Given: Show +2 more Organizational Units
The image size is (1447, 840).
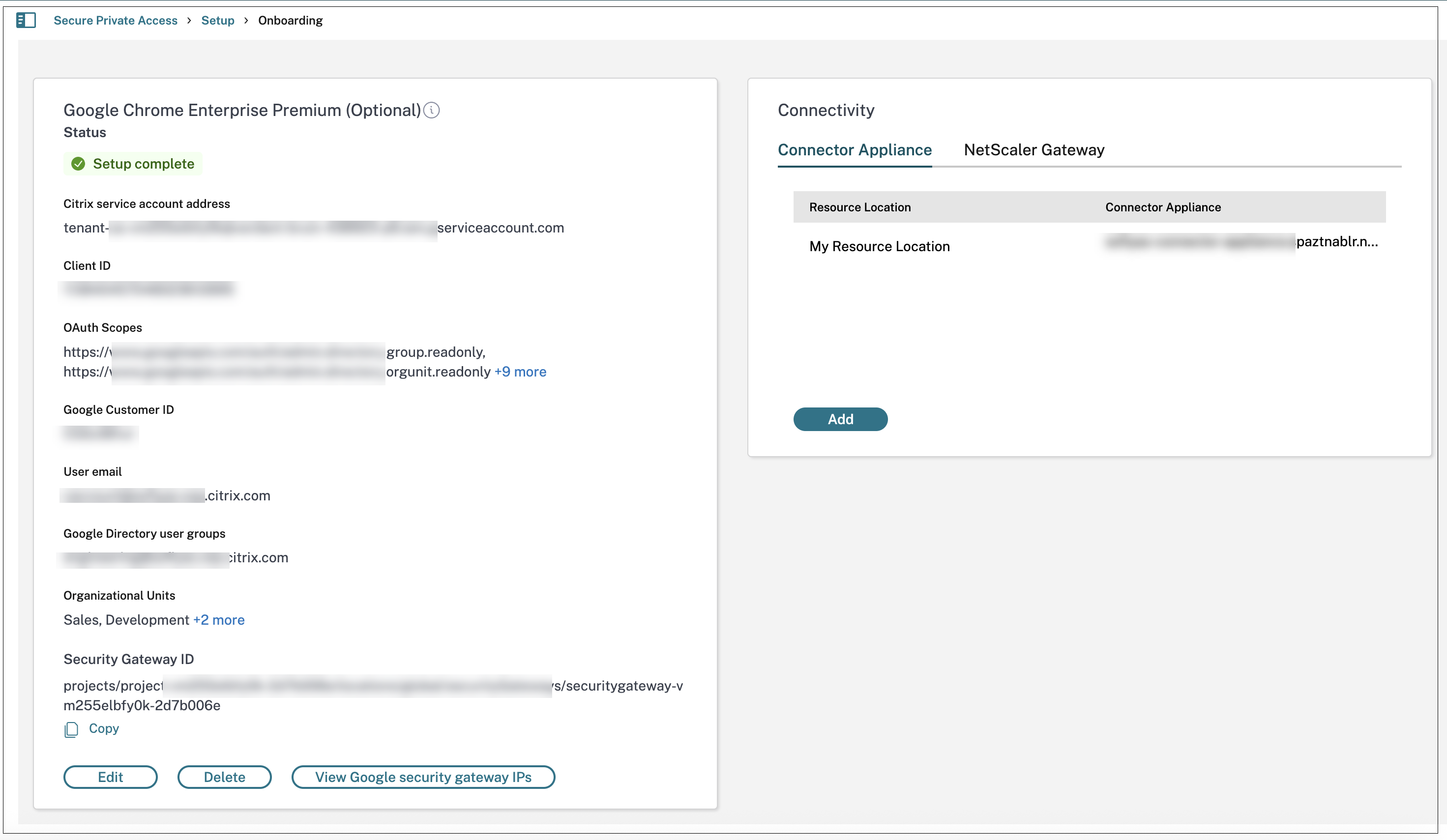Looking at the screenshot, I should (219, 620).
